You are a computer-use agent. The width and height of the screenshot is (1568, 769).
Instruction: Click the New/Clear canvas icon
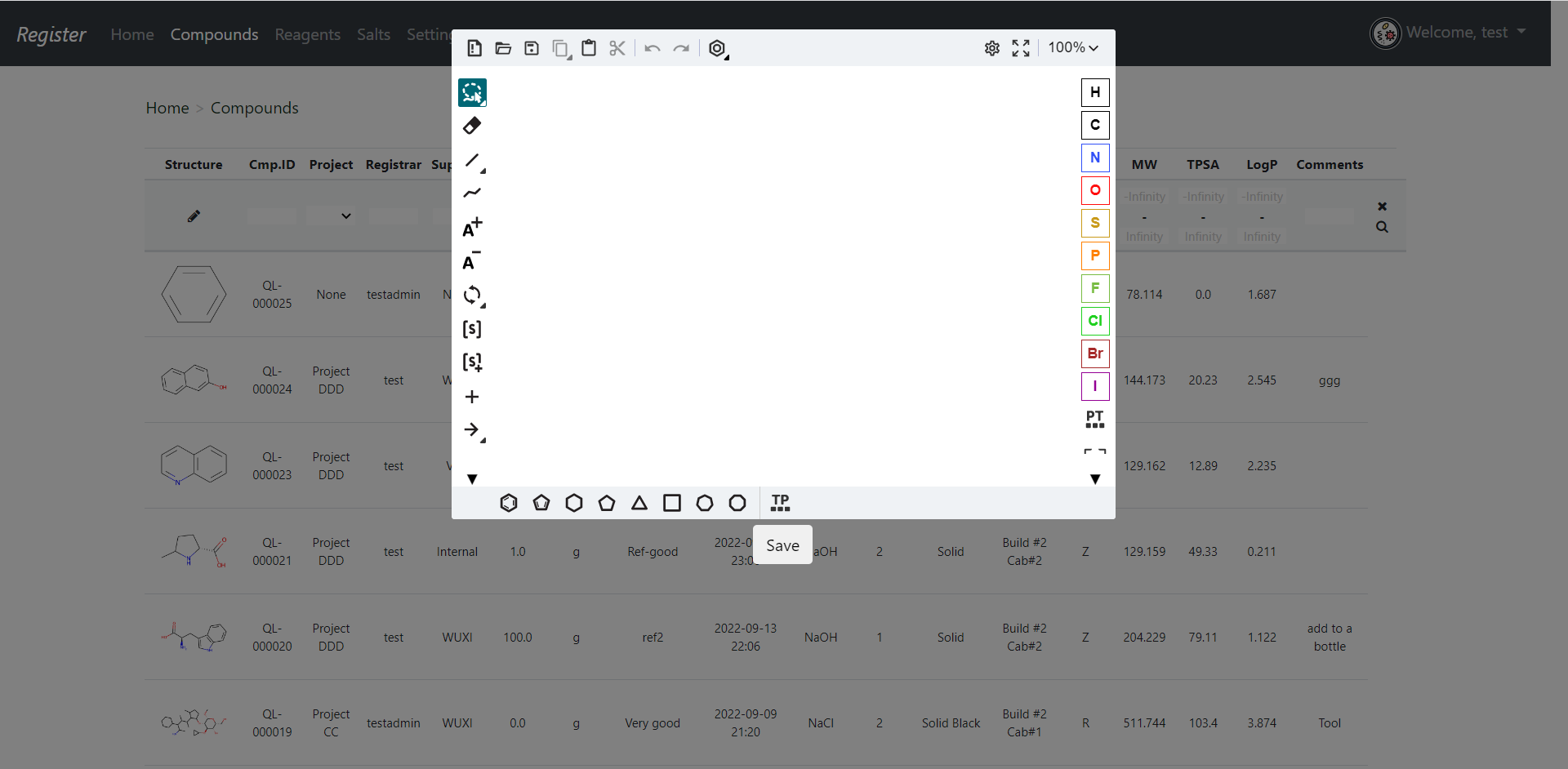[474, 48]
